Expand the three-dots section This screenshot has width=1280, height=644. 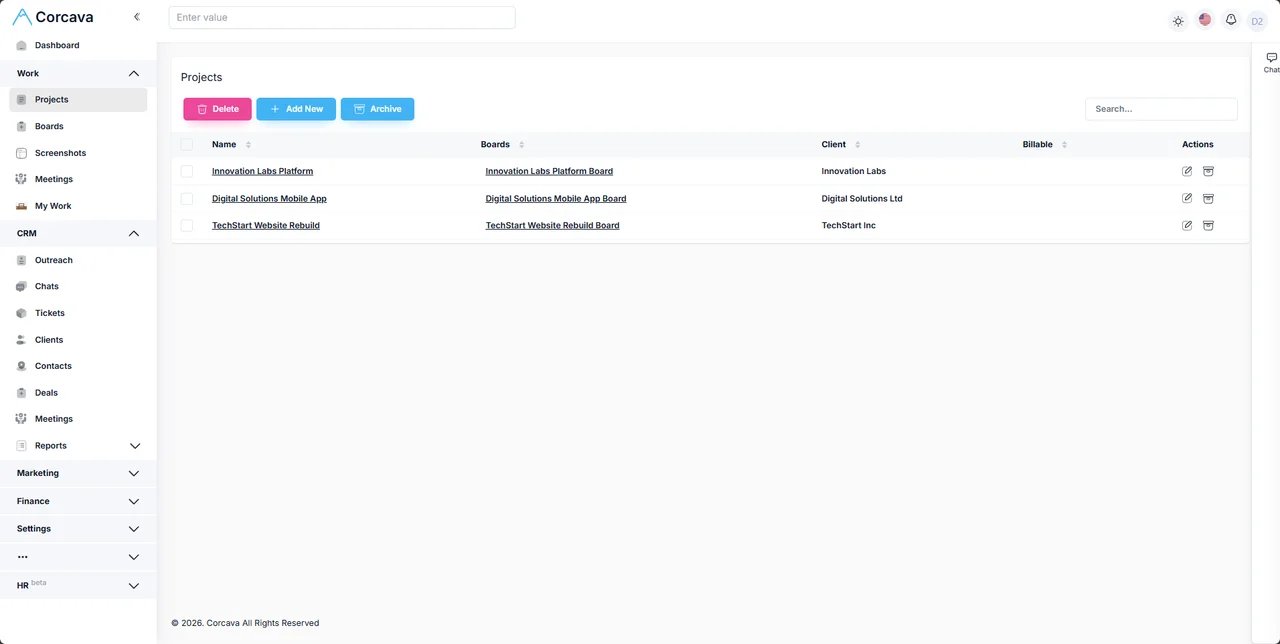pyautogui.click(x=134, y=557)
